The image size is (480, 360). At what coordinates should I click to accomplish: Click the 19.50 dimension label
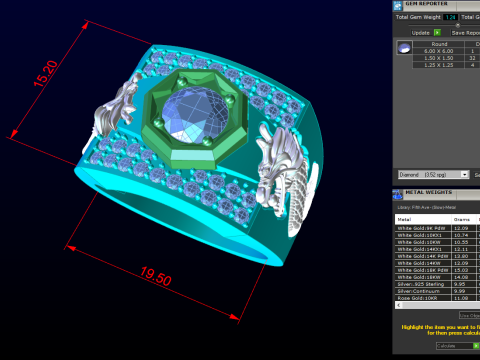156,276
